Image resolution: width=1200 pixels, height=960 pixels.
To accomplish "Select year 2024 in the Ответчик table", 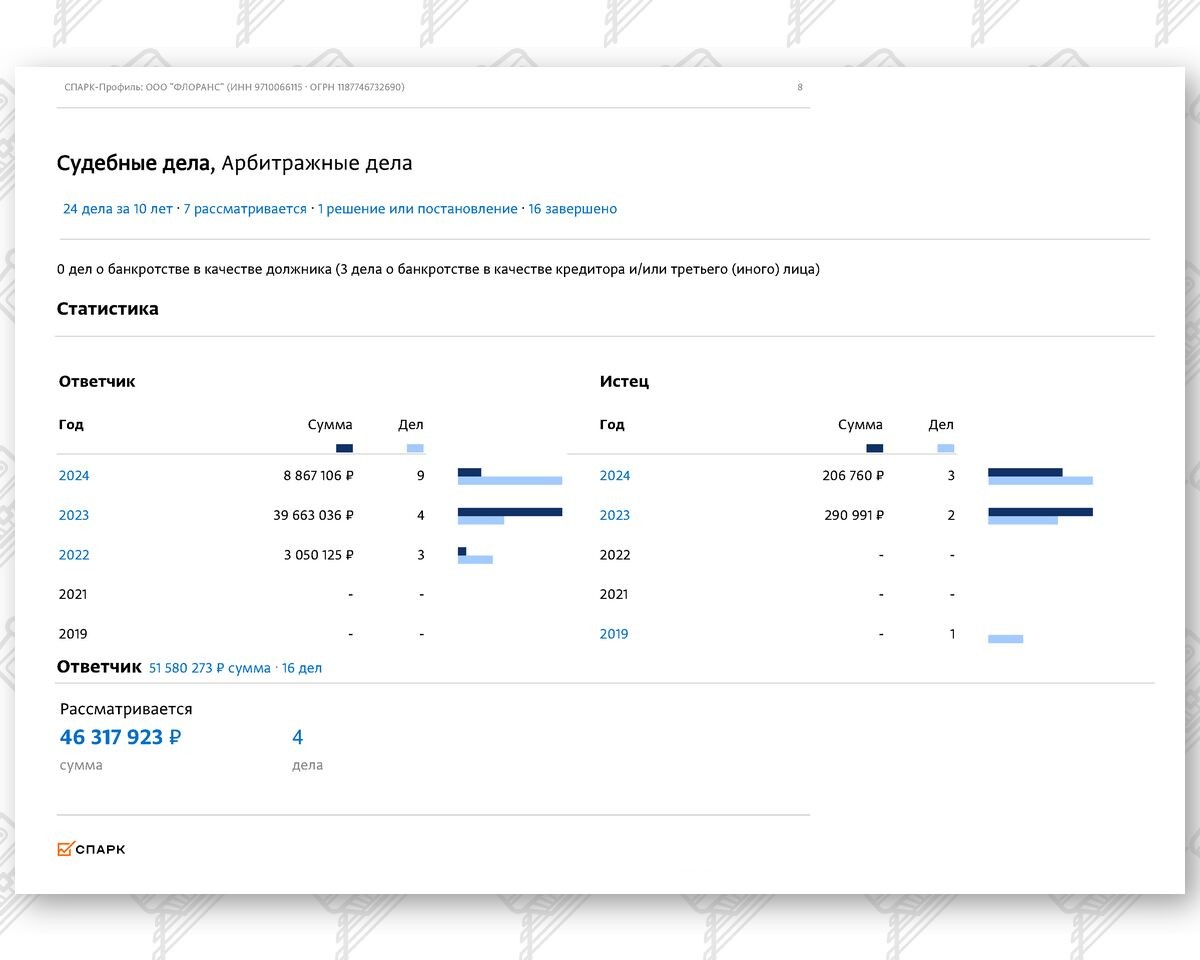I will (74, 476).
